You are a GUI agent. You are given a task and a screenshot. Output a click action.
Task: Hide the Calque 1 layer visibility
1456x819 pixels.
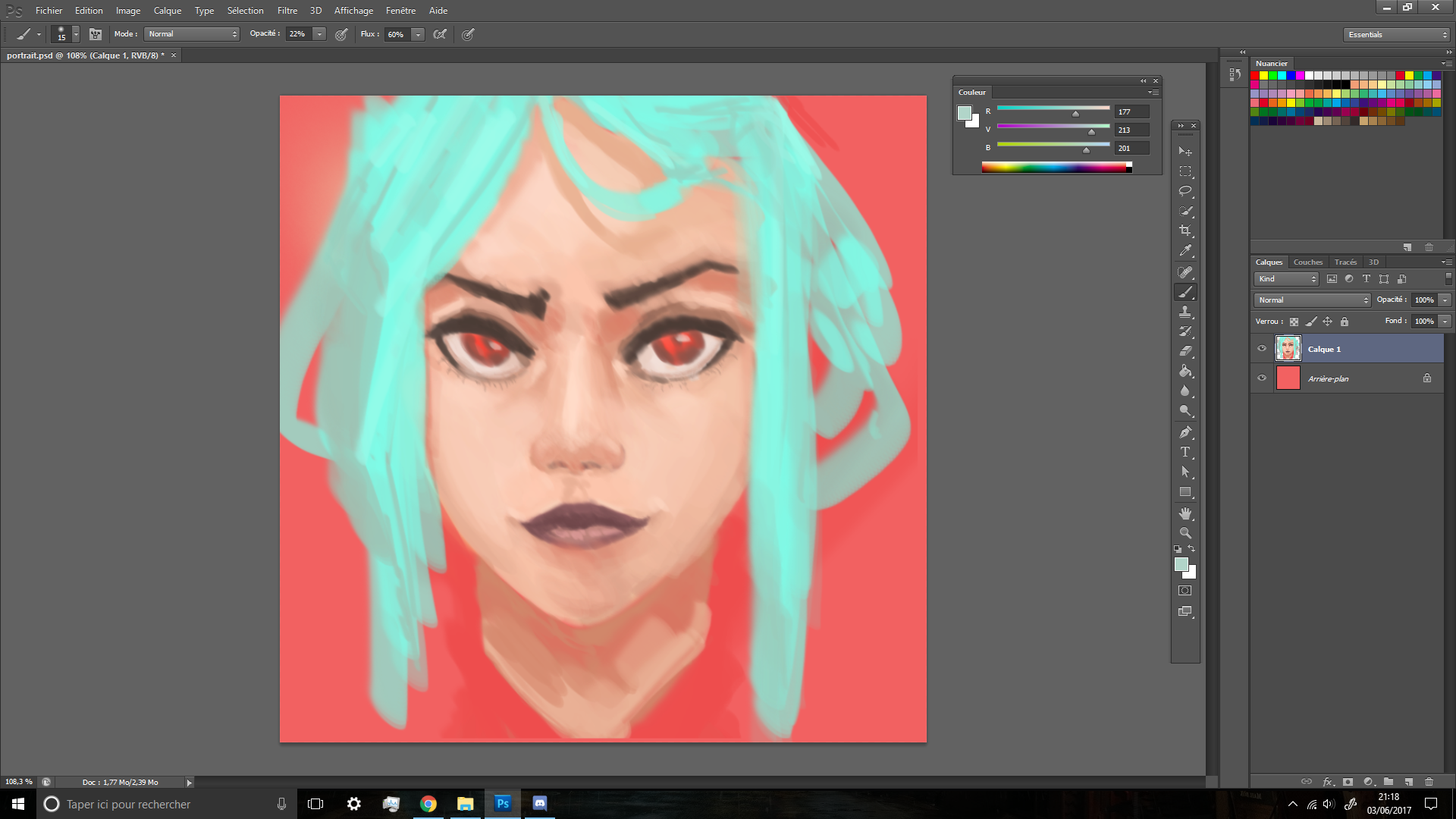coord(1261,348)
